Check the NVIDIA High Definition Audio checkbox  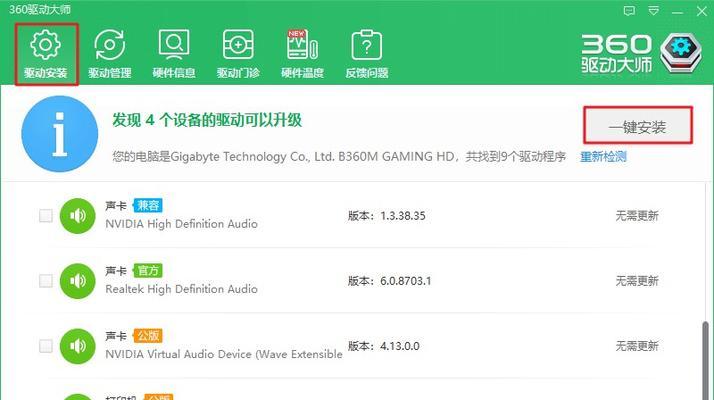46,215
